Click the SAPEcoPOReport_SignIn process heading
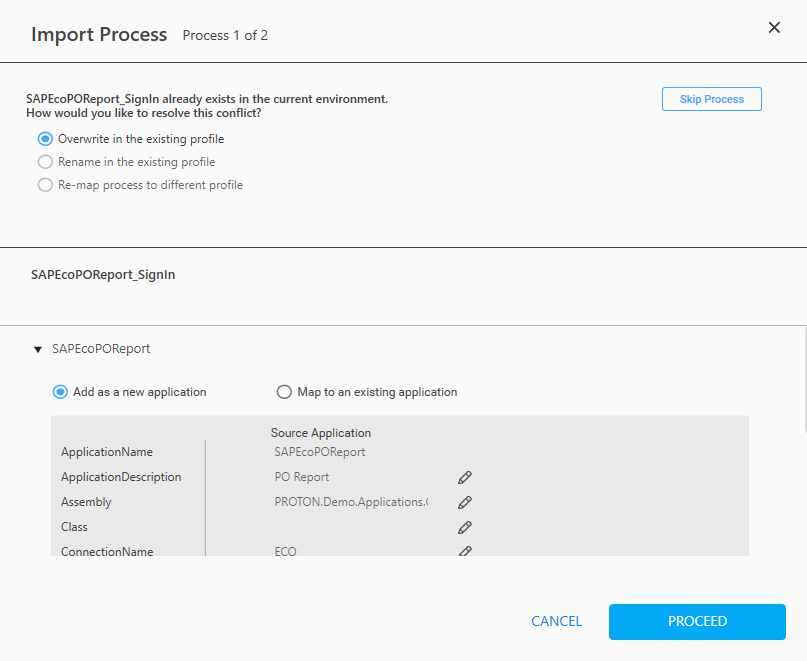807x661 pixels. click(103, 275)
